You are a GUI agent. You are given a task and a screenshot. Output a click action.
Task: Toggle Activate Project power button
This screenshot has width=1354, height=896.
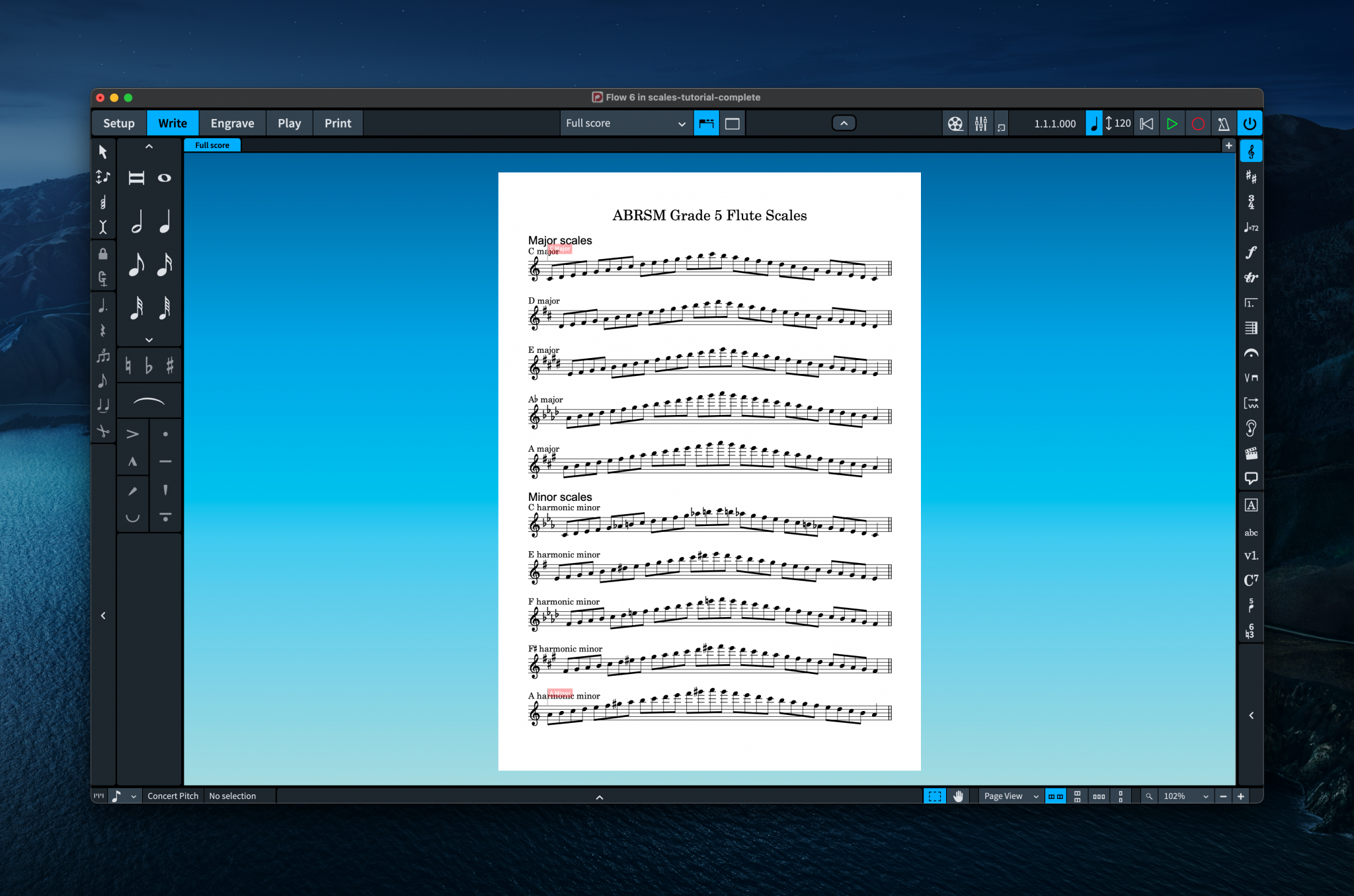pos(1250,124)
